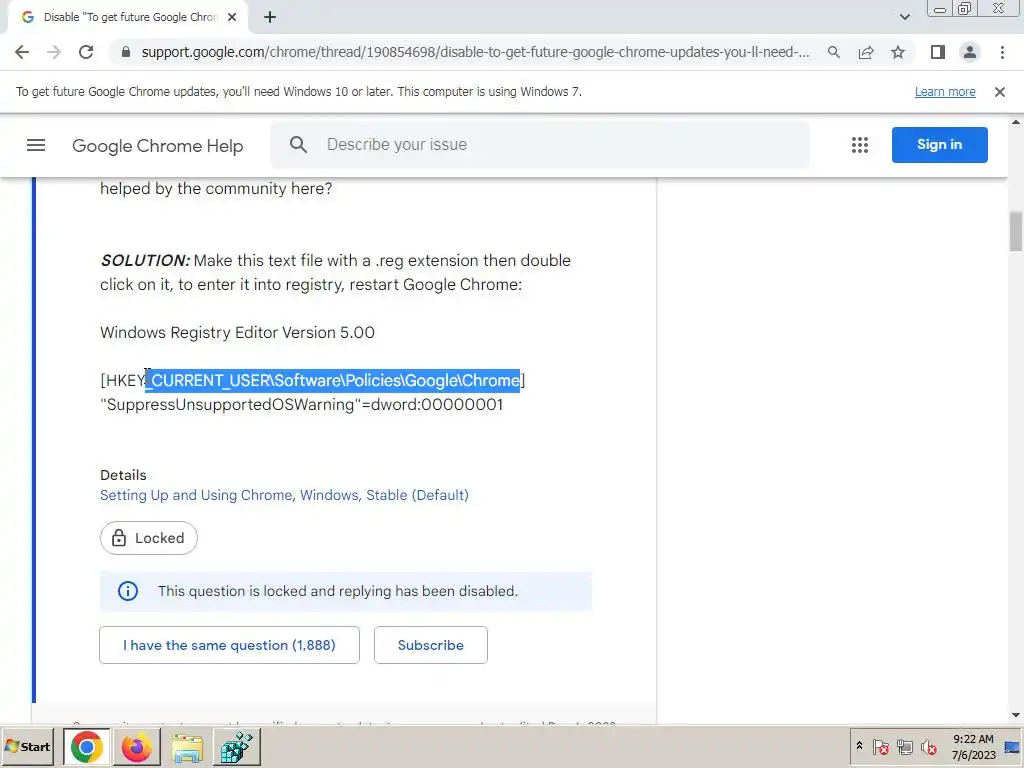Open the Google apps grid
Screen dimensions: 1024x768
coord(859,145)
